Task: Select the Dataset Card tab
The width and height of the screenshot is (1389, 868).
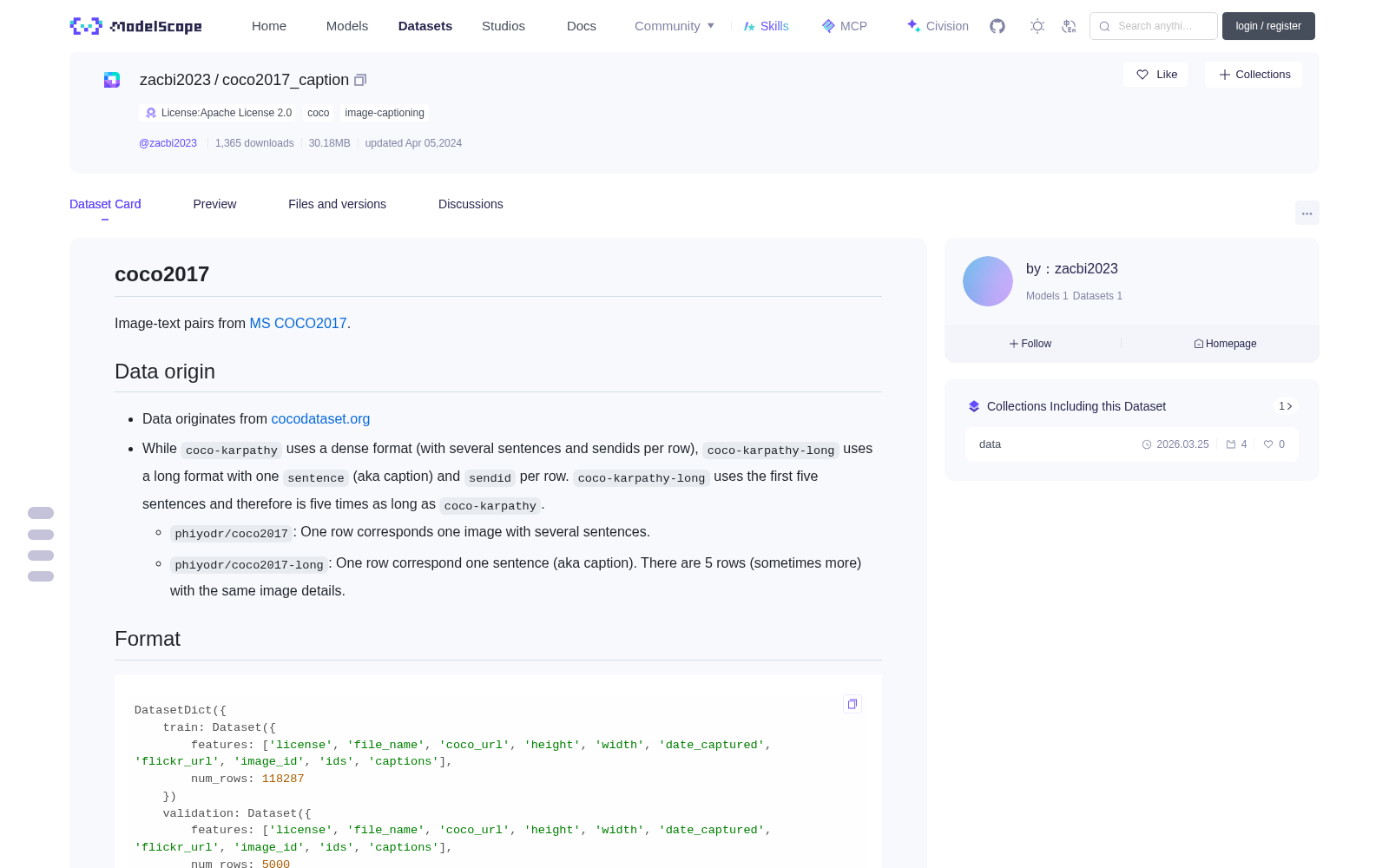Action: 105,204
